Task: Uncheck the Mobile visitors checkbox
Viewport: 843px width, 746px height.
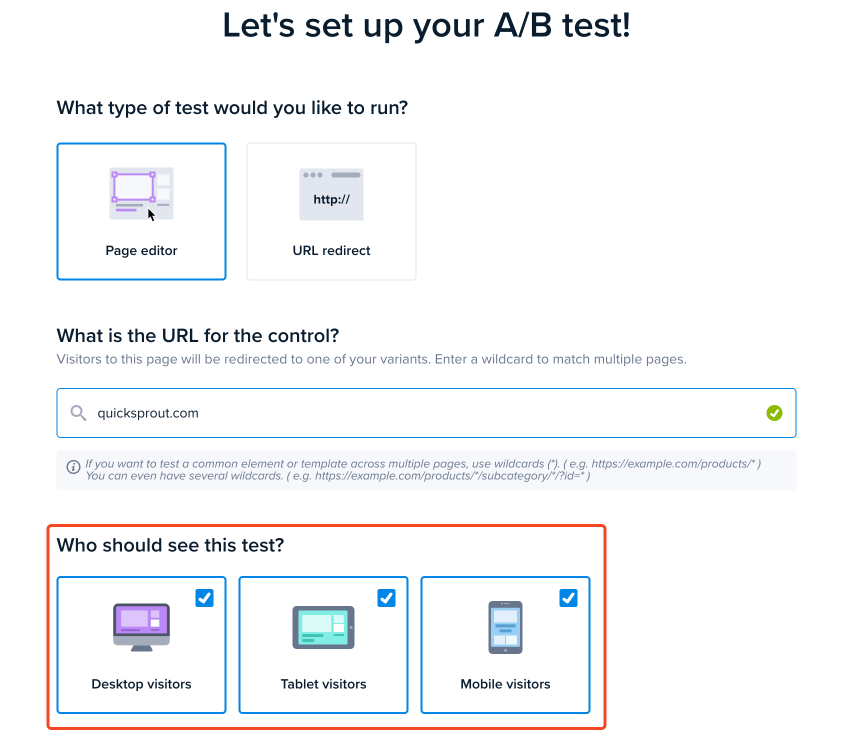Action: tap(568, 598)
